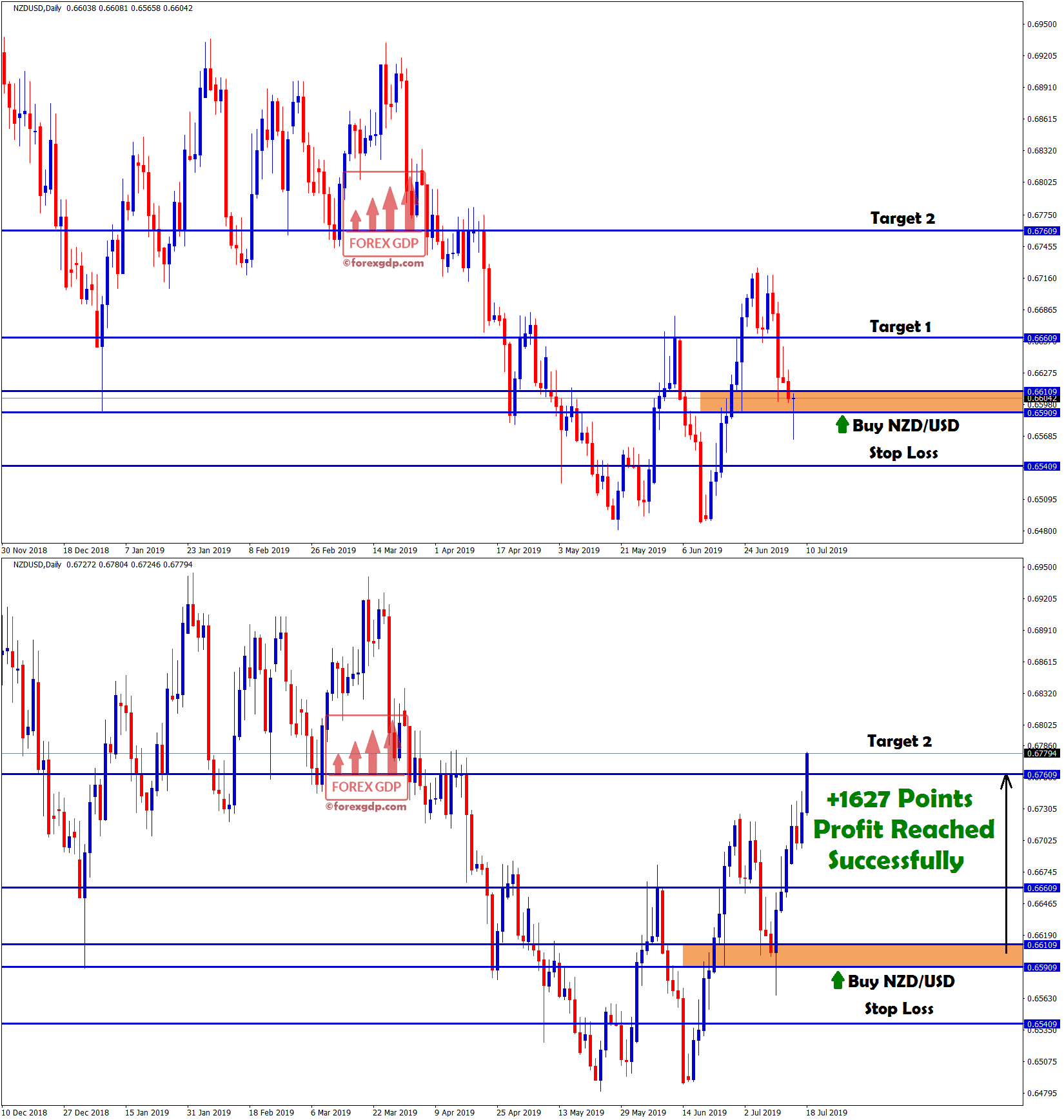Select the Target 2 label in the bottom chart
1064x1120 pixels.
pos(899,741)
